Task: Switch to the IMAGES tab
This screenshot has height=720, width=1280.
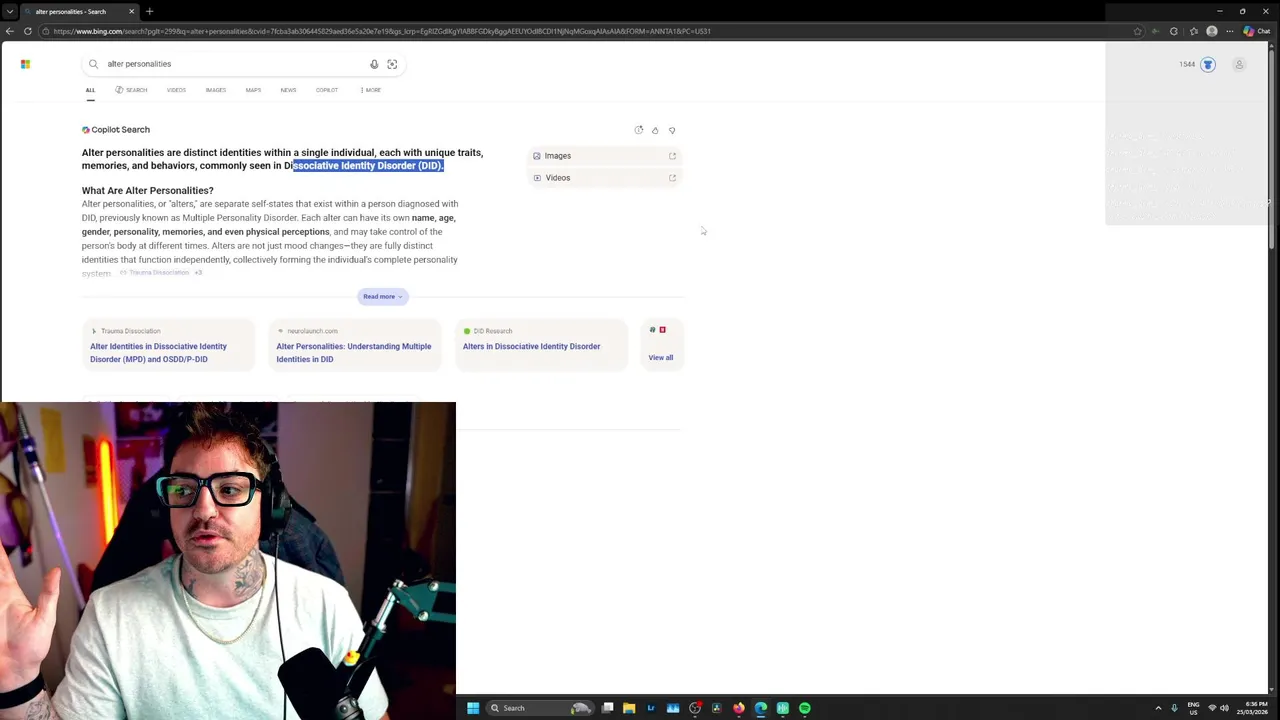Action: tap(216, 90)
